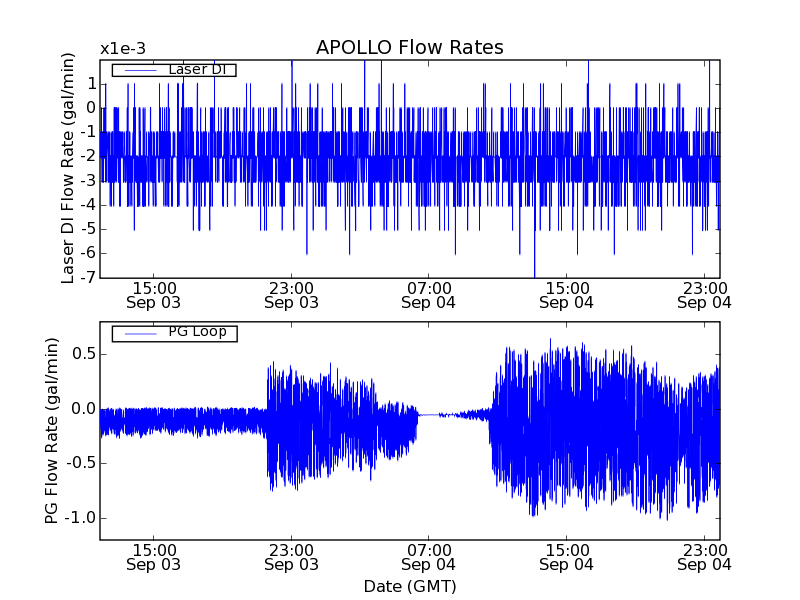Select the "-0.5" tick on PG Flow axis

click(80, 463)
